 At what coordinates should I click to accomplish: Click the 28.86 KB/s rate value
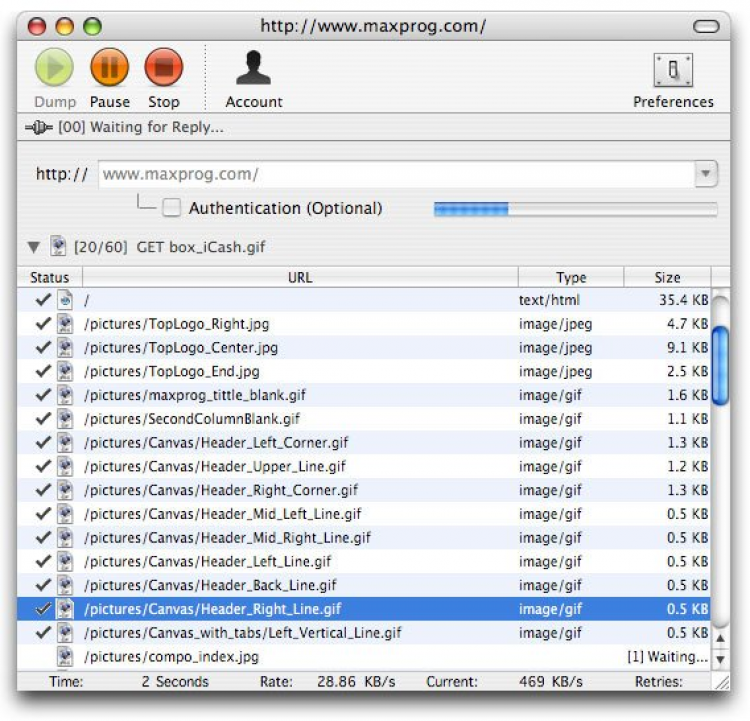click(x=356, y=681)
